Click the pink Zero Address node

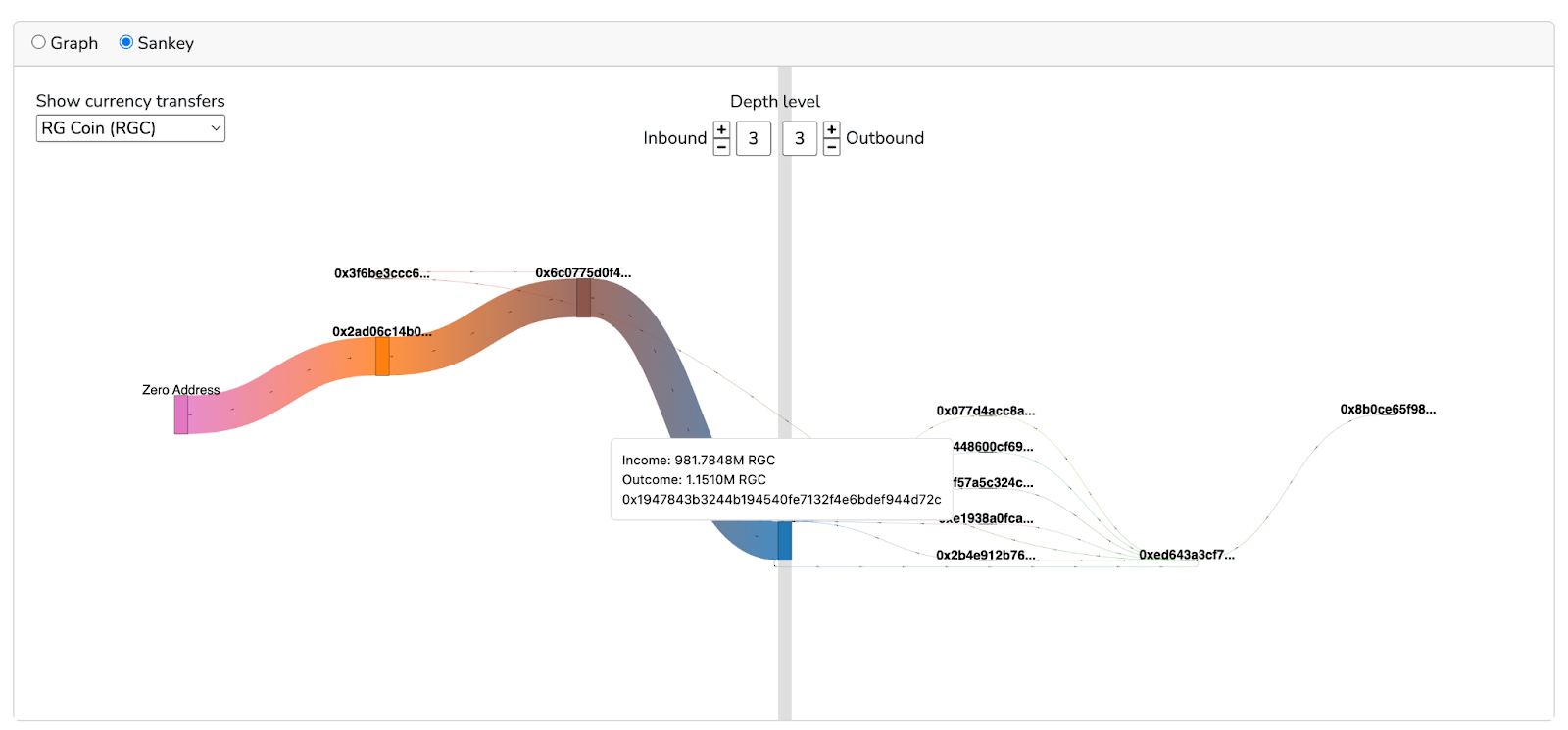[181, 414]
